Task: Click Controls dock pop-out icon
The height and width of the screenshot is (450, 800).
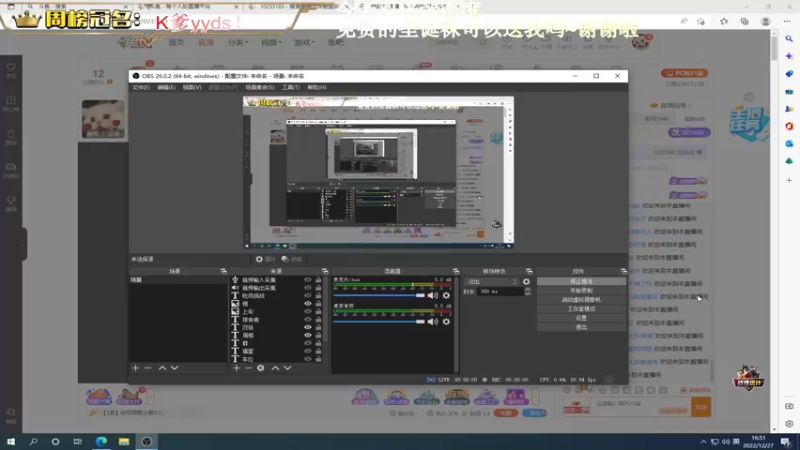Action: [623, 271]
